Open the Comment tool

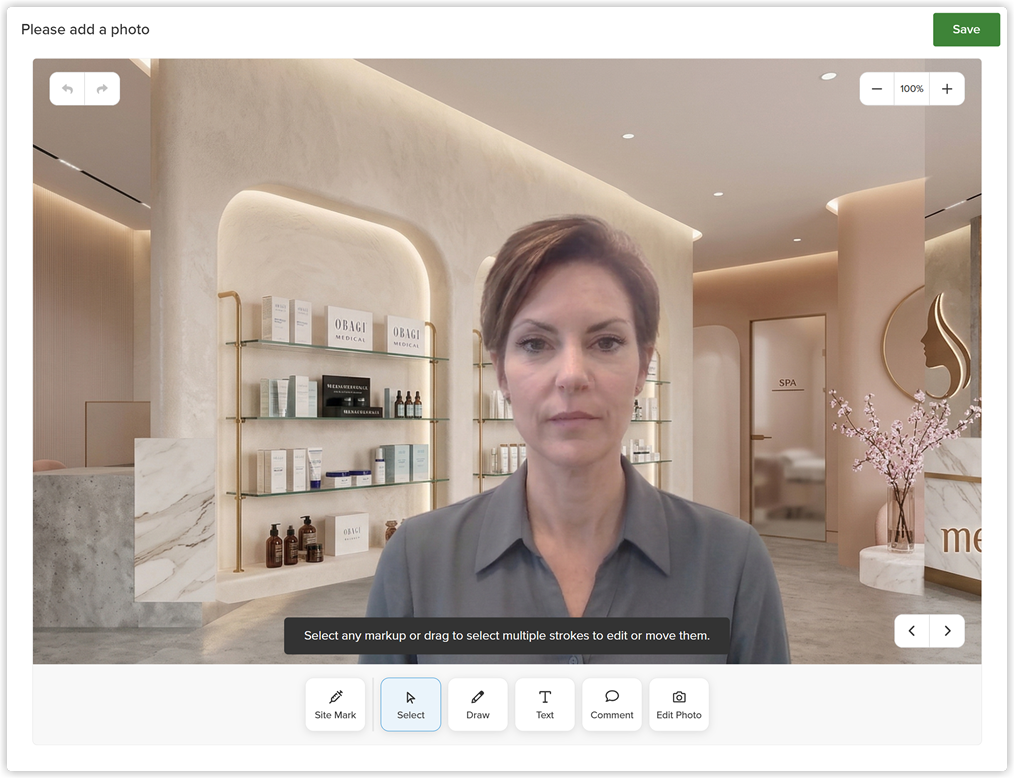(612, 705)
